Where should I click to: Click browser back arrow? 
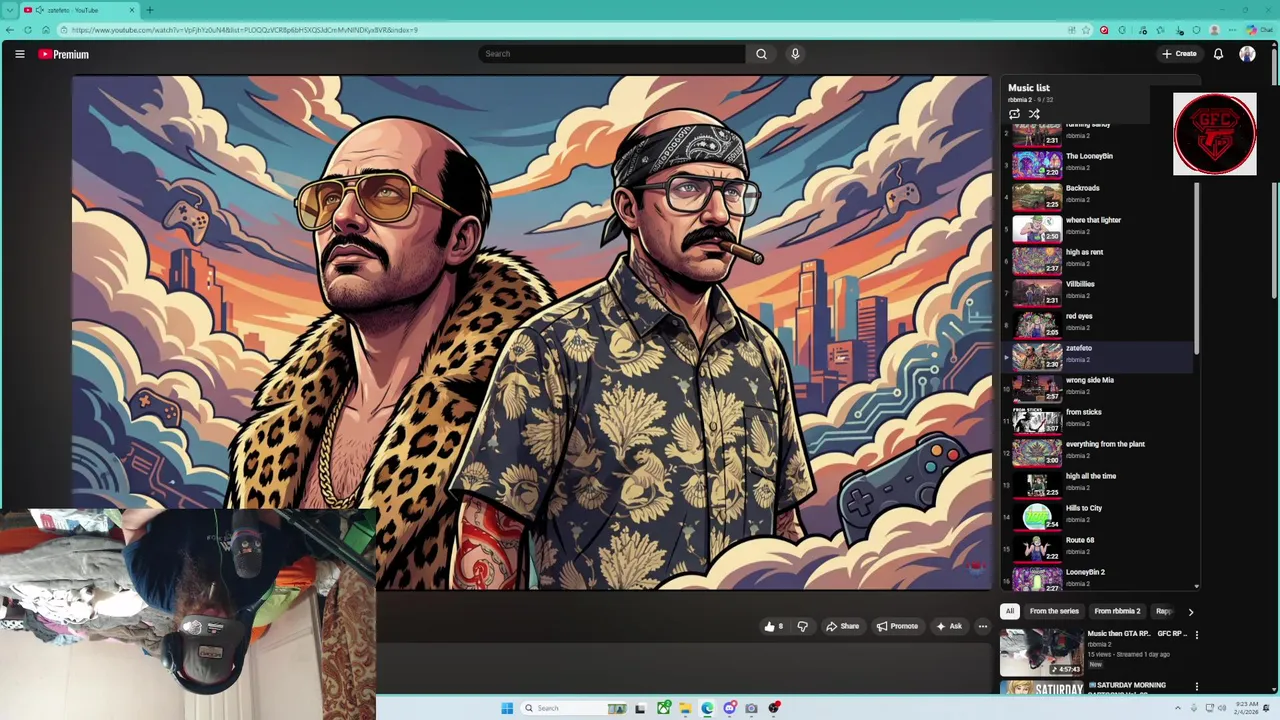pyautogui.click(x=10, y=30)
